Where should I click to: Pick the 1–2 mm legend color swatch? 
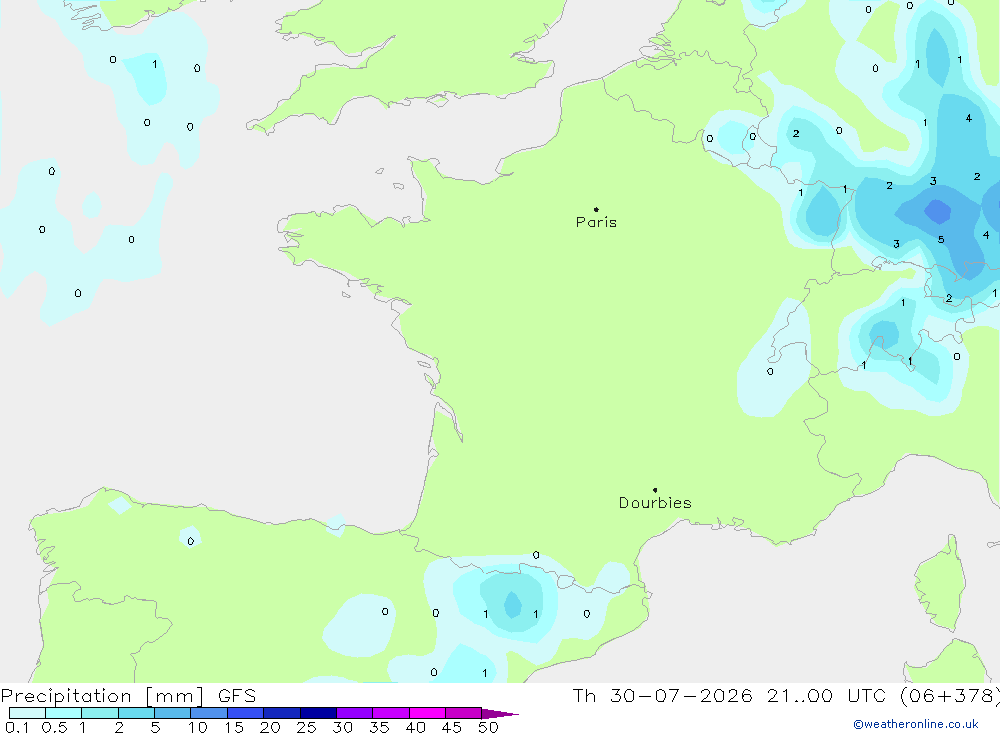click(x=100, y=713)
